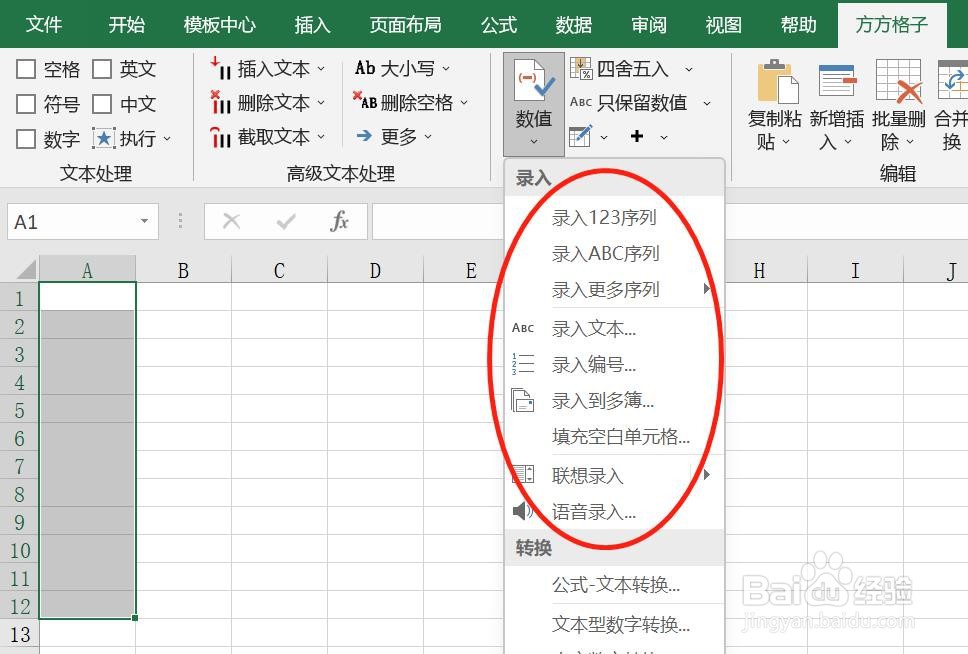The image size is (968, 654).
Task: Click the 批量删除 table icon
Action: click(899, 81)
